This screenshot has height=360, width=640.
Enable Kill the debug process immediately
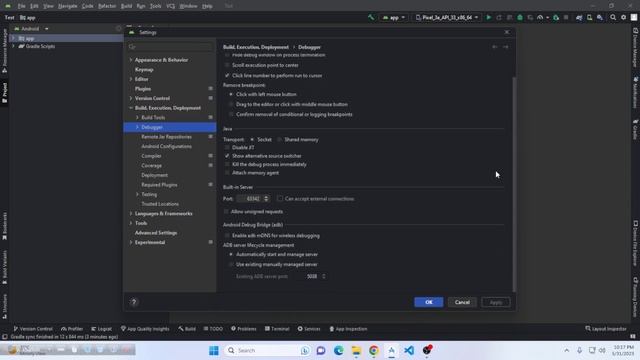227,164
